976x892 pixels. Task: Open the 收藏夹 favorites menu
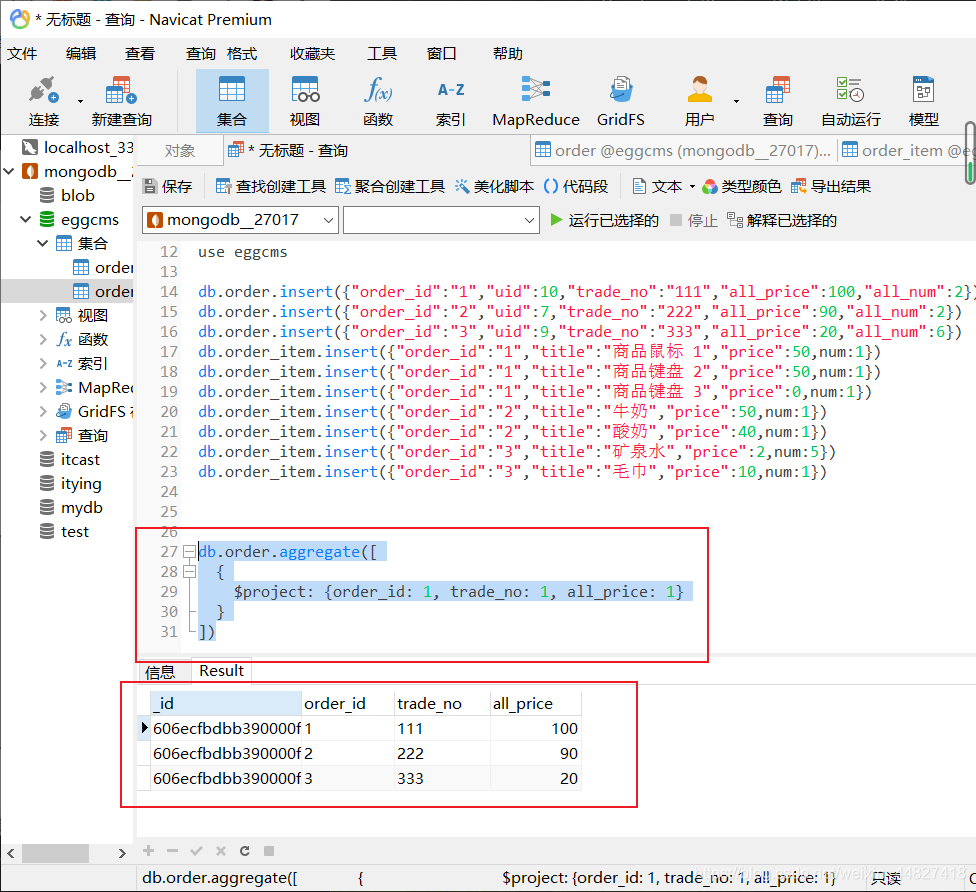(x=312, y=54)
